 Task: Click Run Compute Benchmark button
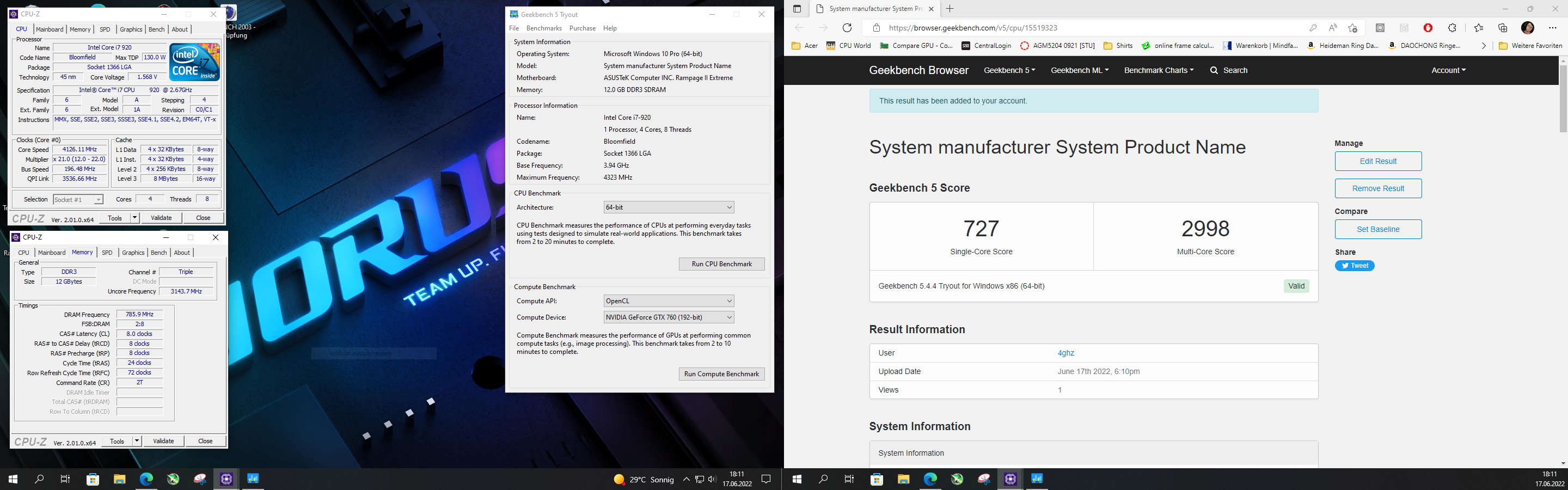721,375
